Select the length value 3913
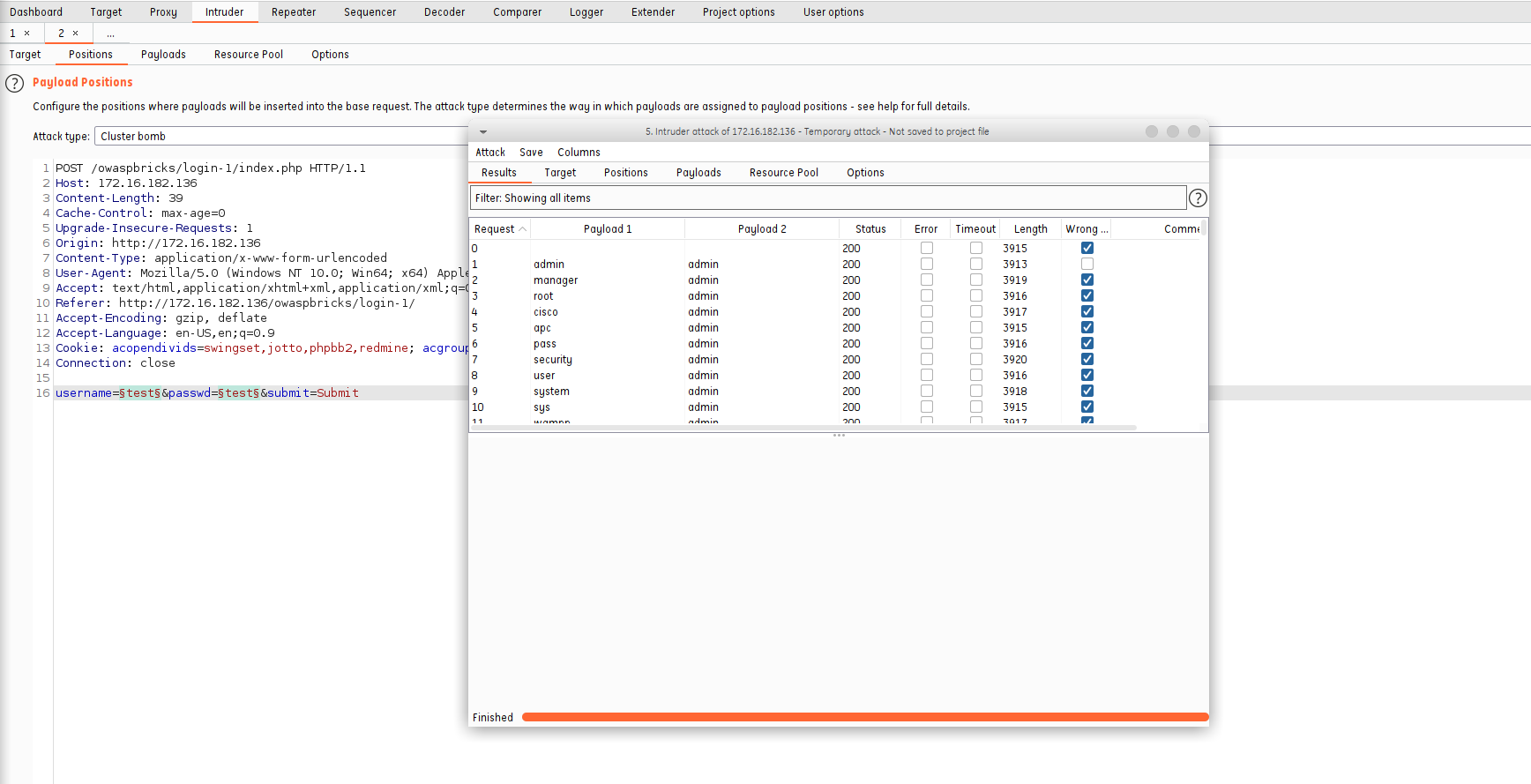The width and height of the screenshot is (1531, 784). pos(1015,265)
